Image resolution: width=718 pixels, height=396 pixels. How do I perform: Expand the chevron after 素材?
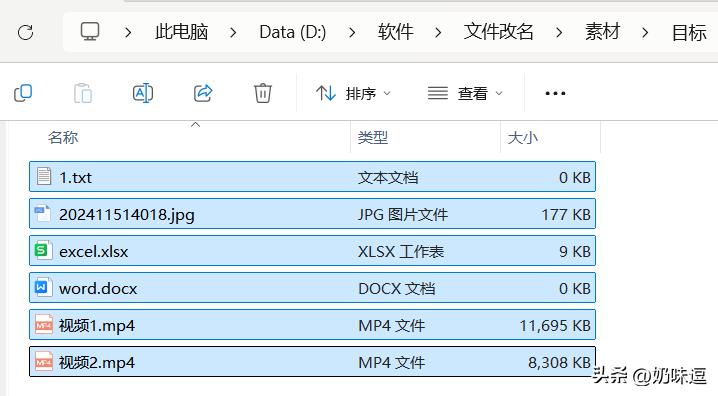click(645, 33)
